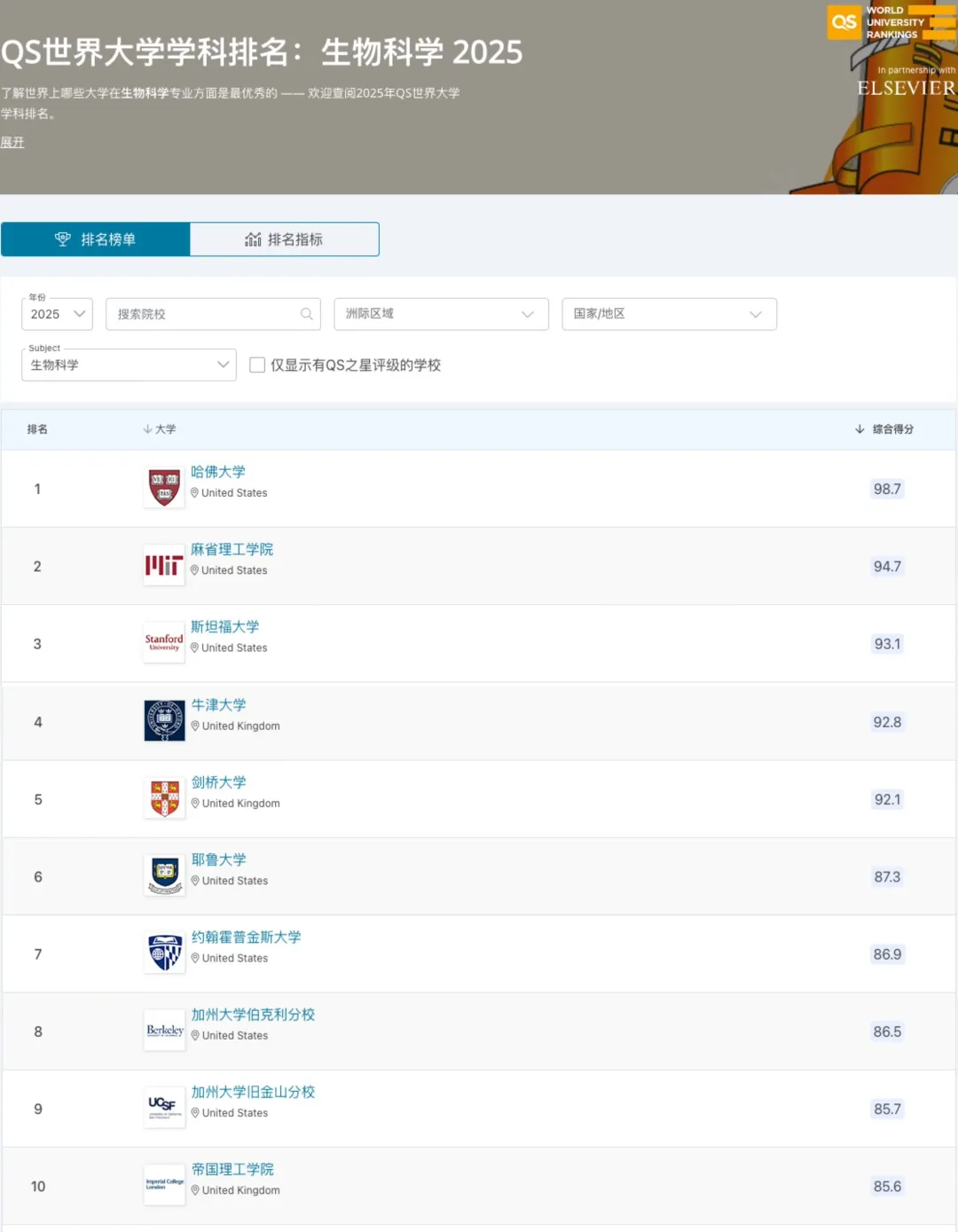
Task: Toggle 仅显示有QS之星评级的学校 checkbox
Action: [257, 365]
